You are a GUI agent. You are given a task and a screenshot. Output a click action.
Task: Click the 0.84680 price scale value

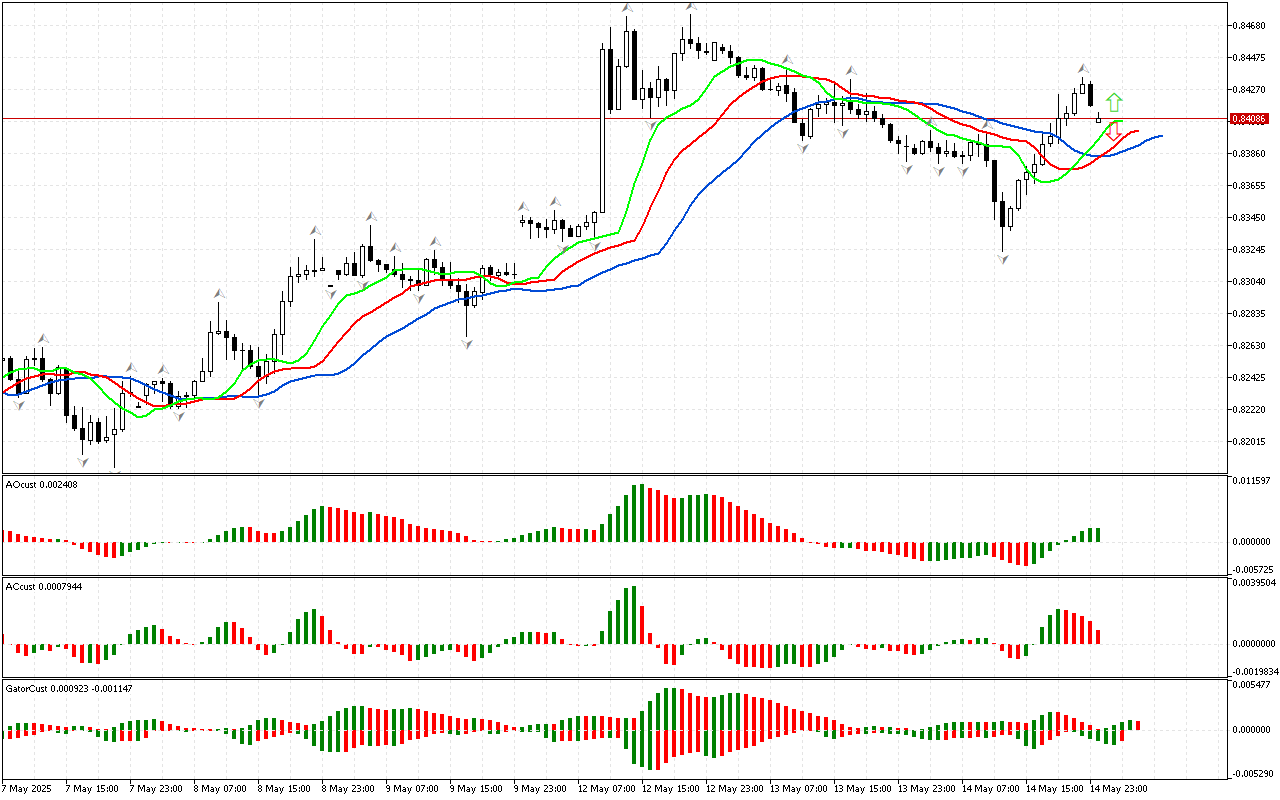click(x=1252, y=26)
